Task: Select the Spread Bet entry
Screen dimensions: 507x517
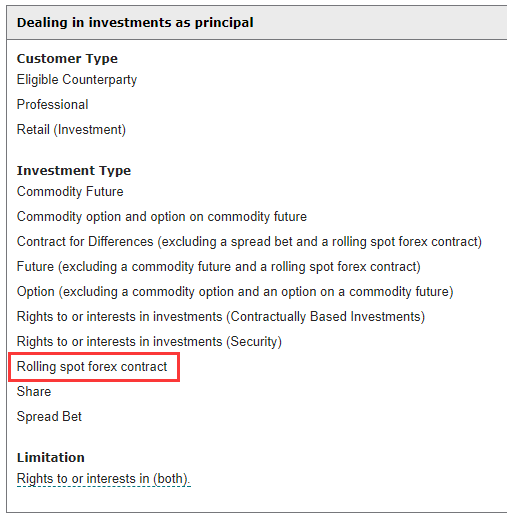Action: click(49, 417)
